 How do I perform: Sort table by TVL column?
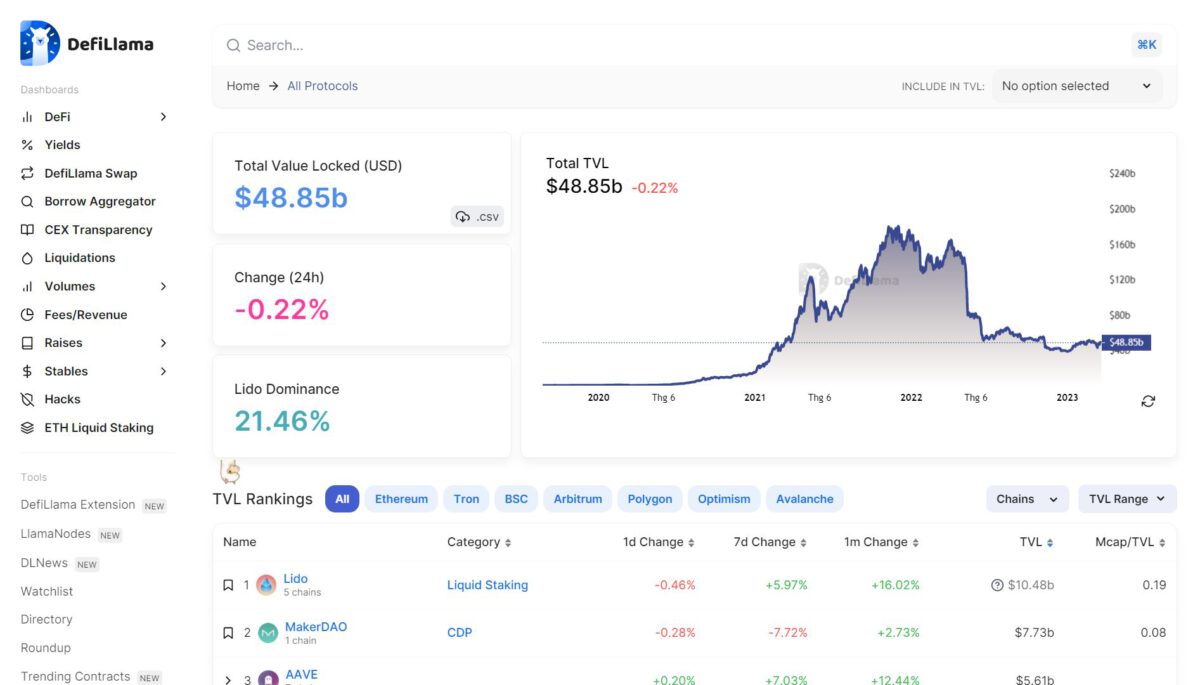coord(1036,542)
